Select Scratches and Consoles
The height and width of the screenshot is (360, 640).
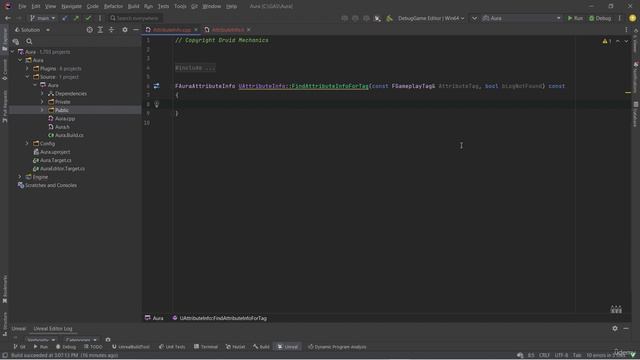51,185
